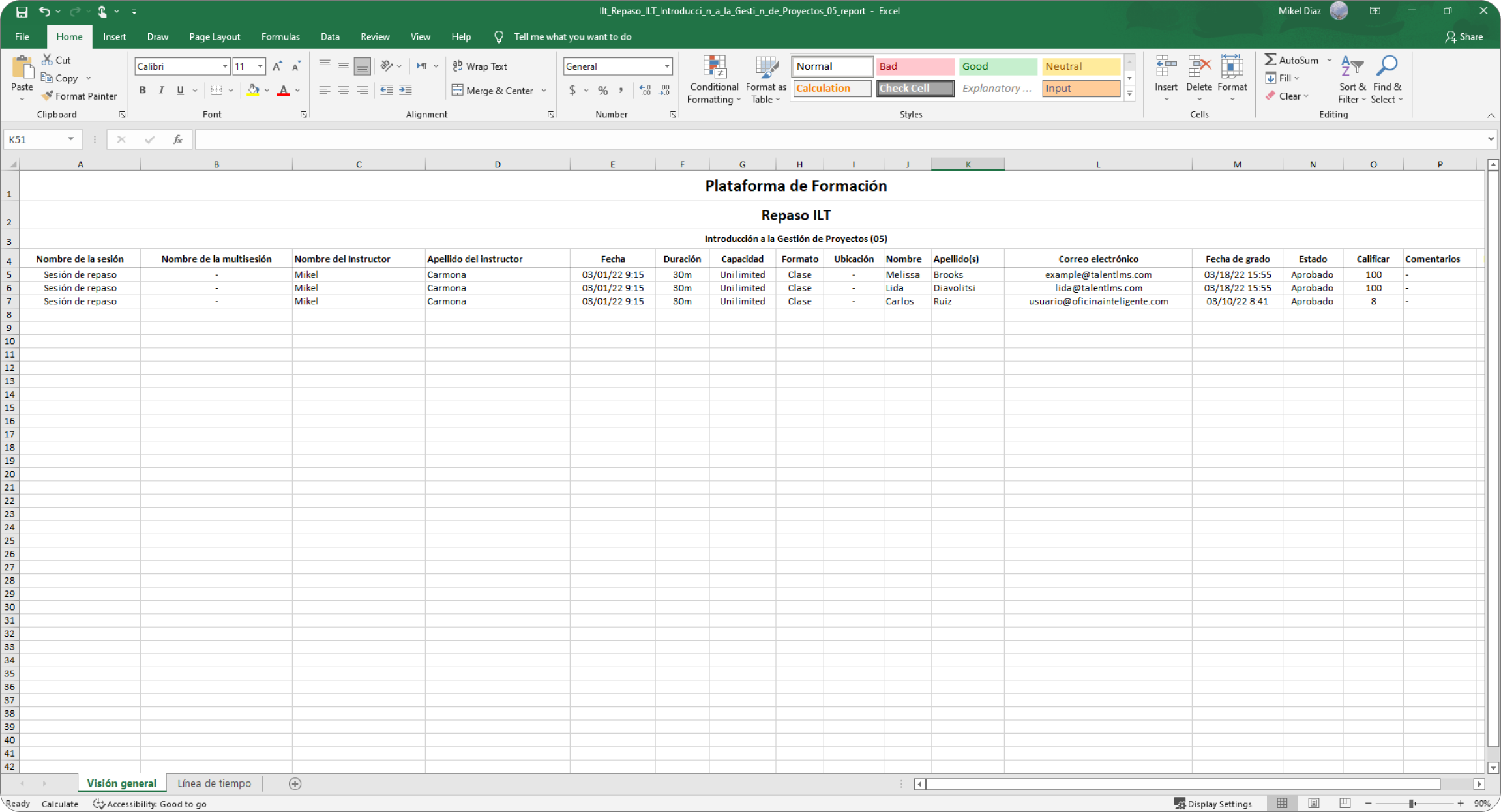1501x812 pixels.
Task: Toggle Center horizontal alignment
Action: pos(344,90)
